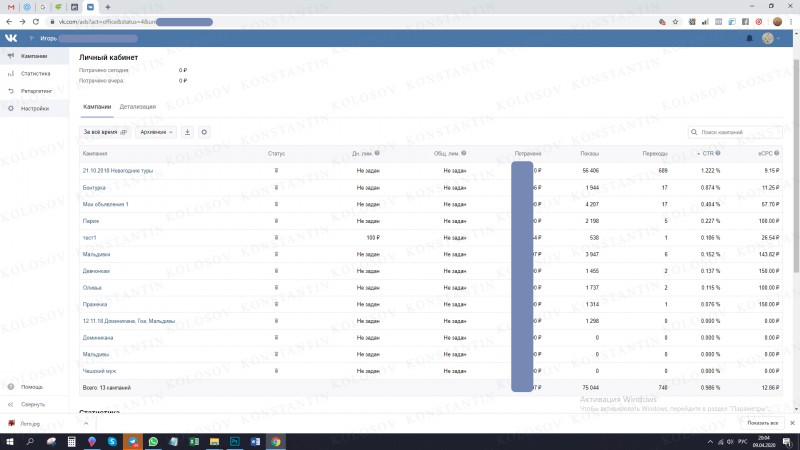The image size is (800, 450).
Task: Sort by the Кампания column header
Action: point(95,154)
